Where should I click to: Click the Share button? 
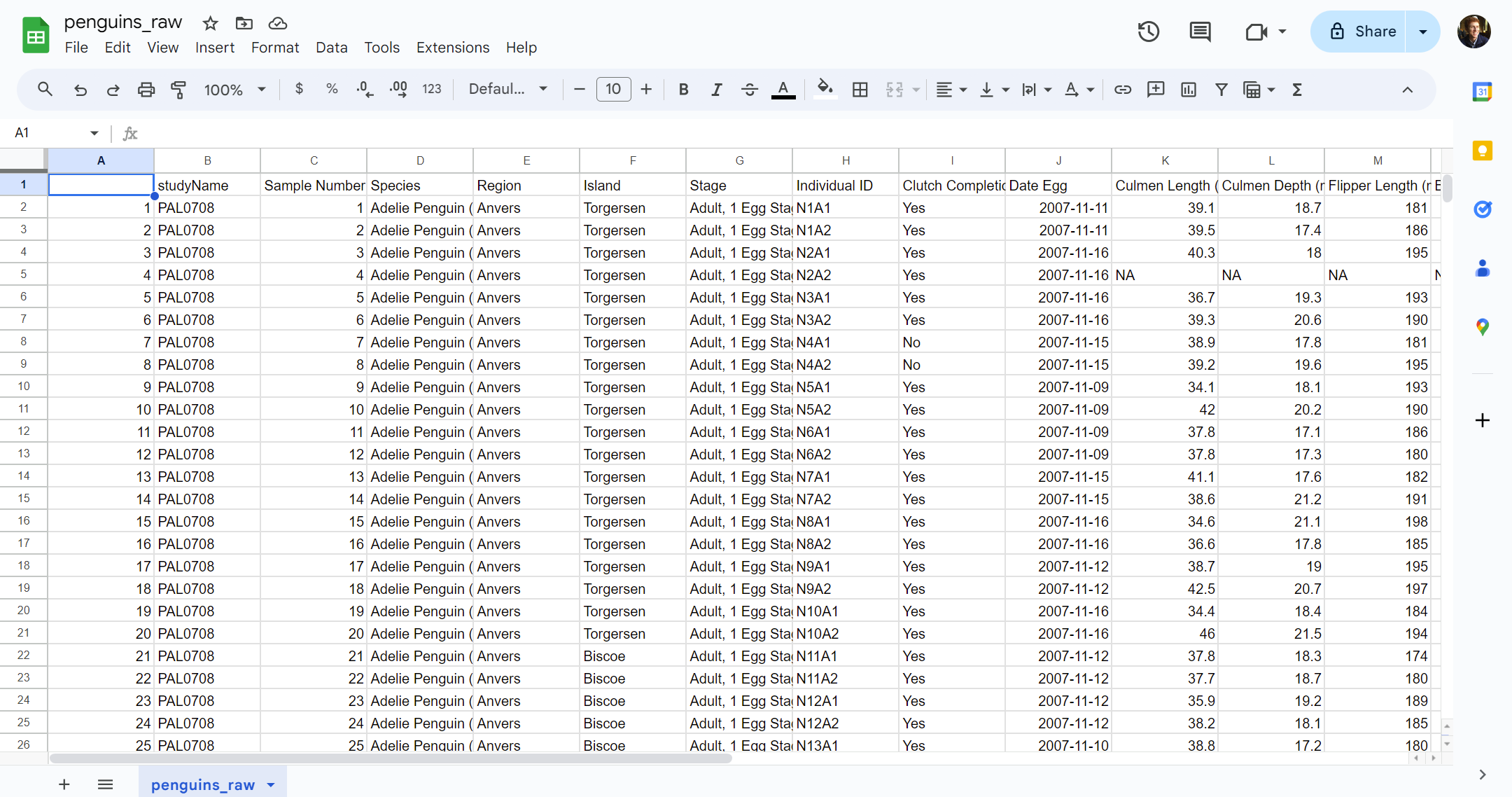1361,32
